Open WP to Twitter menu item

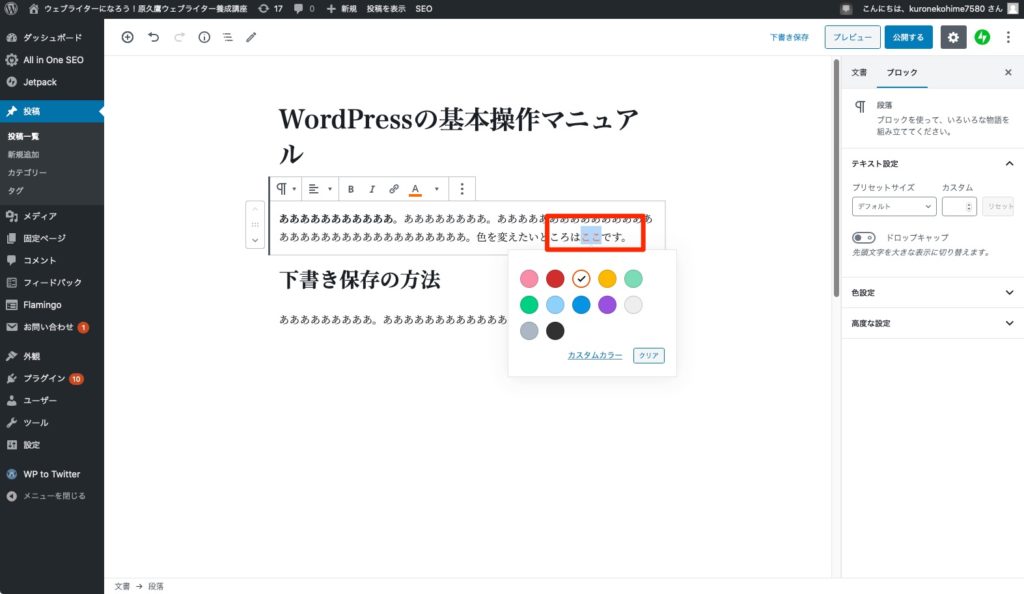[x=52, y=475]
